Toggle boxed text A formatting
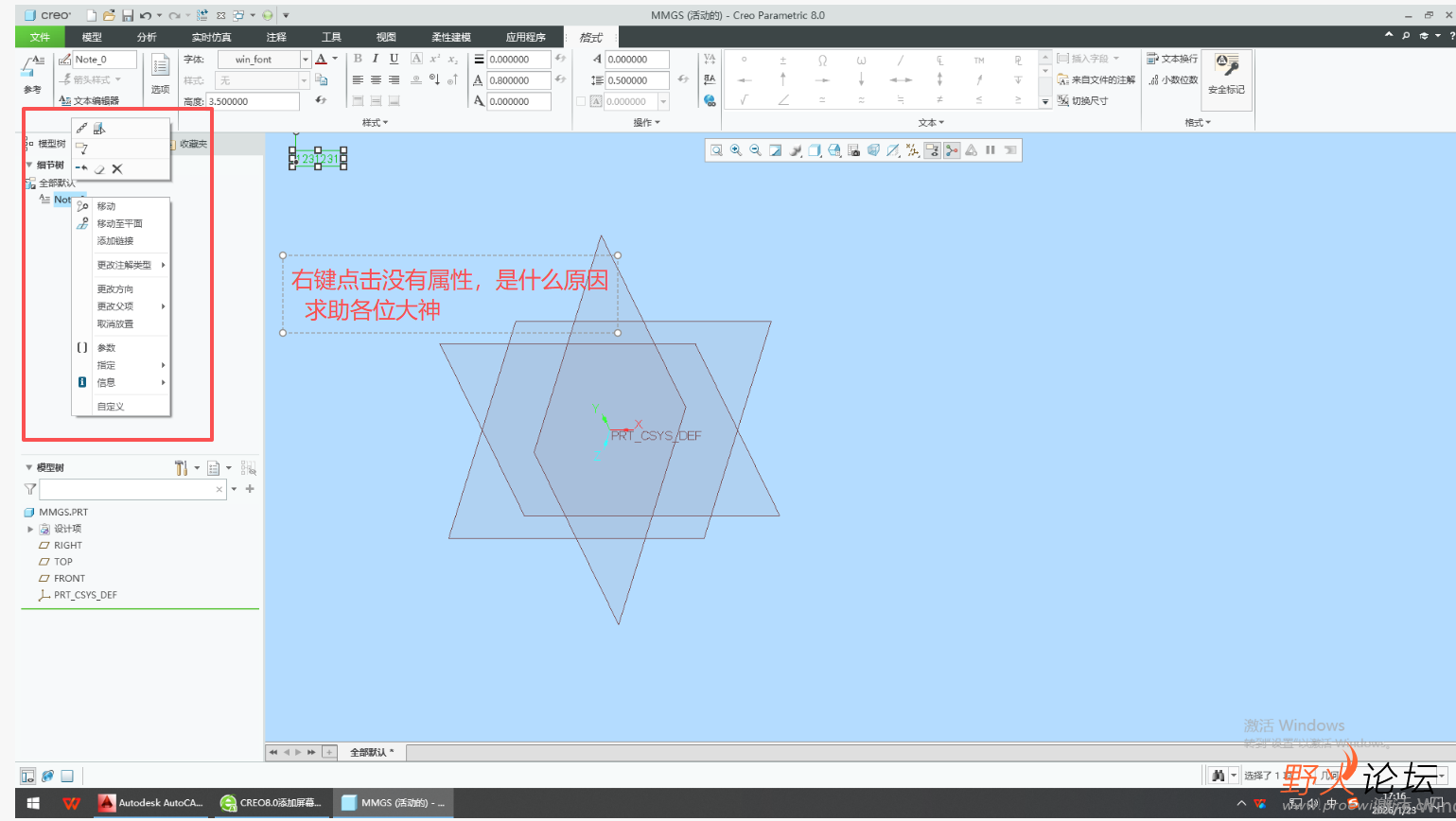1456x821 pixels. pos(416,59)
